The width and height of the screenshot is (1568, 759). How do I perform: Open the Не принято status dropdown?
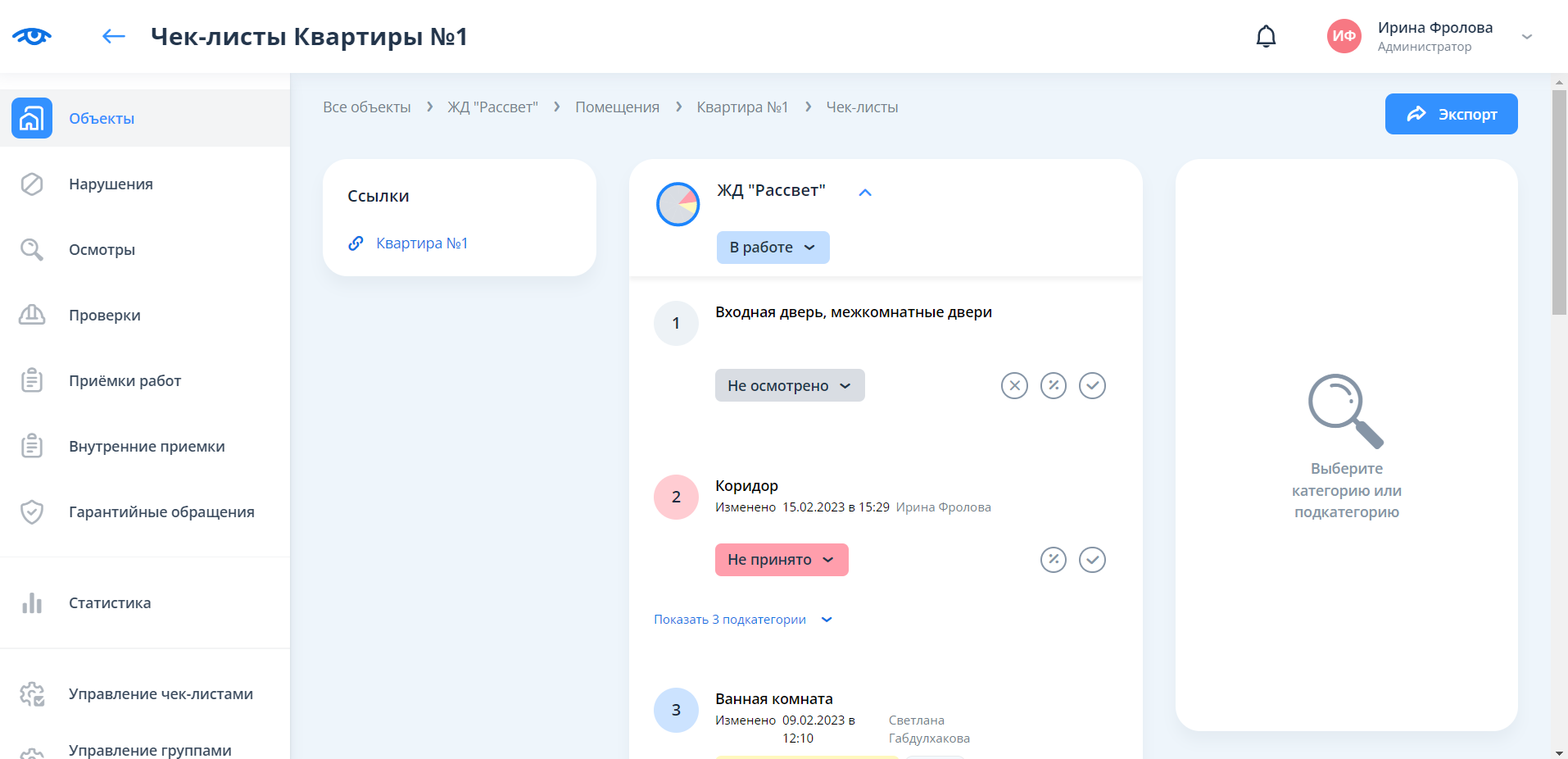point(781,560)
